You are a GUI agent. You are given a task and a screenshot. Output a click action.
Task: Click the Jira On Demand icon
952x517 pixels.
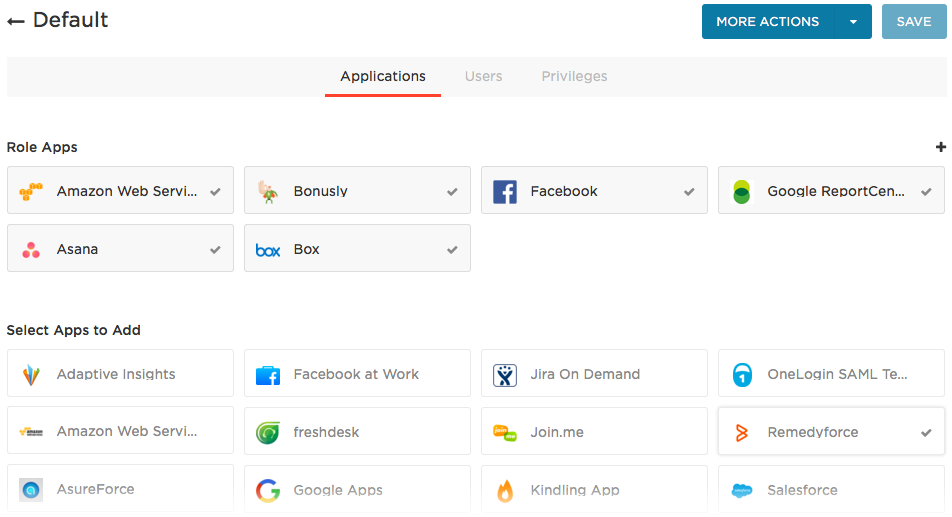505,375
